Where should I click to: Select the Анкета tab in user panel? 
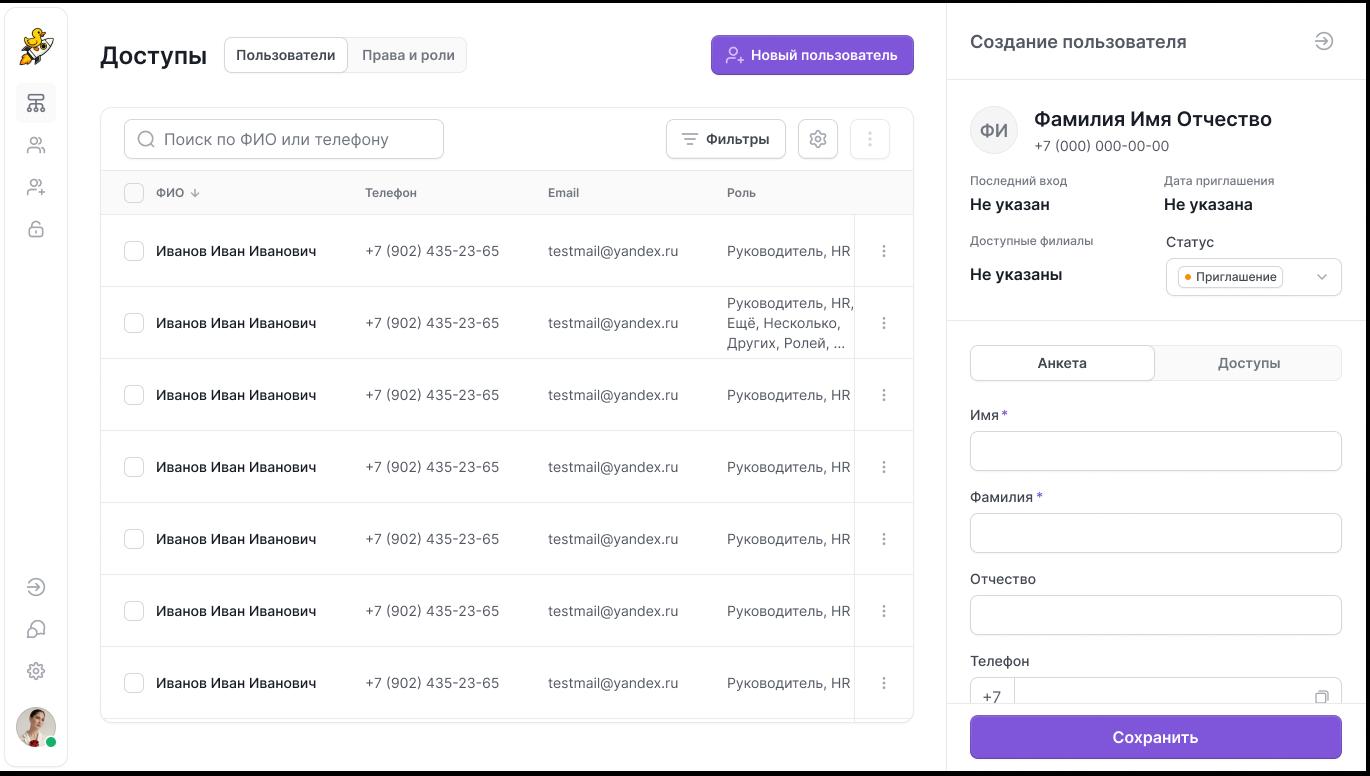[1062, 363]
